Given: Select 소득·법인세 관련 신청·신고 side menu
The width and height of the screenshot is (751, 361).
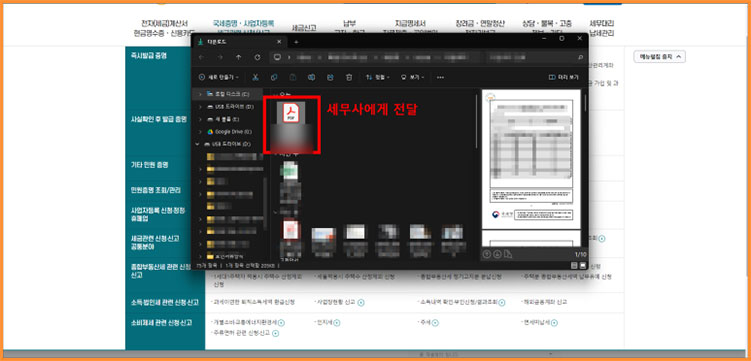Looking at the screenshot, I should click(164, 303).
